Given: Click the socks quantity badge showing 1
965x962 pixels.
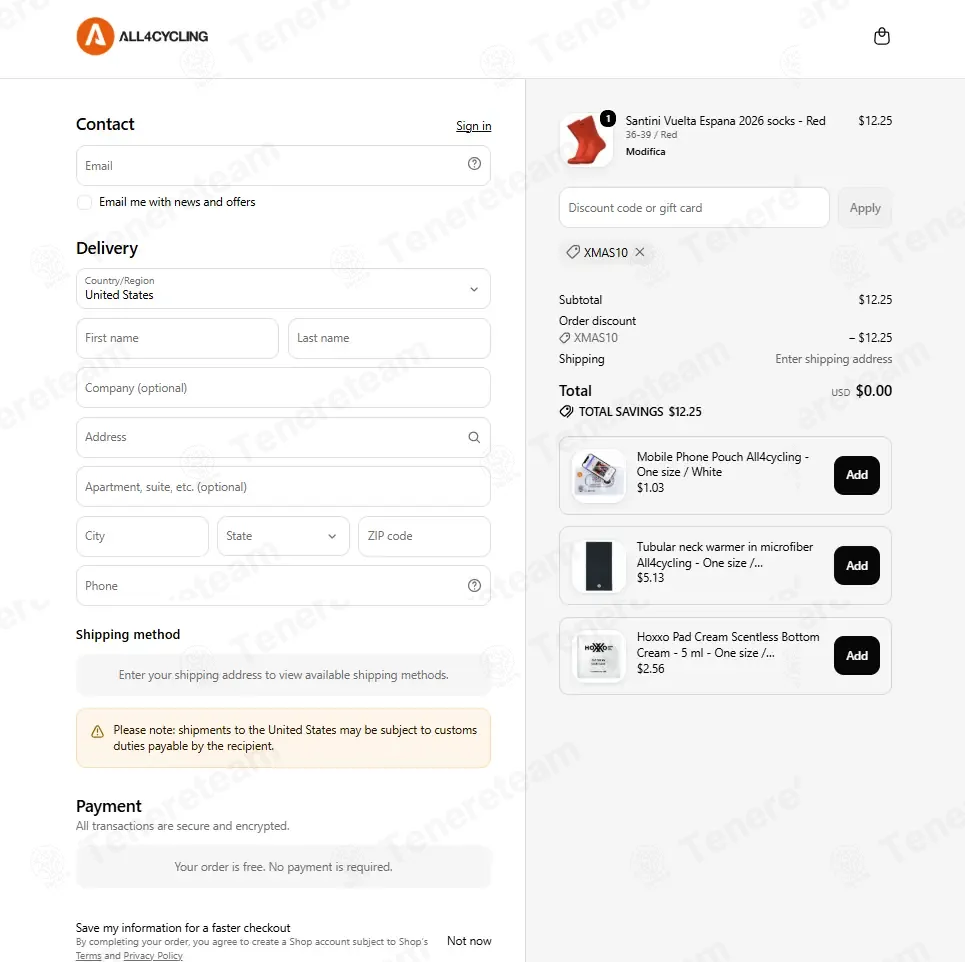Looking at the screenshot, I should coord(607,118).
